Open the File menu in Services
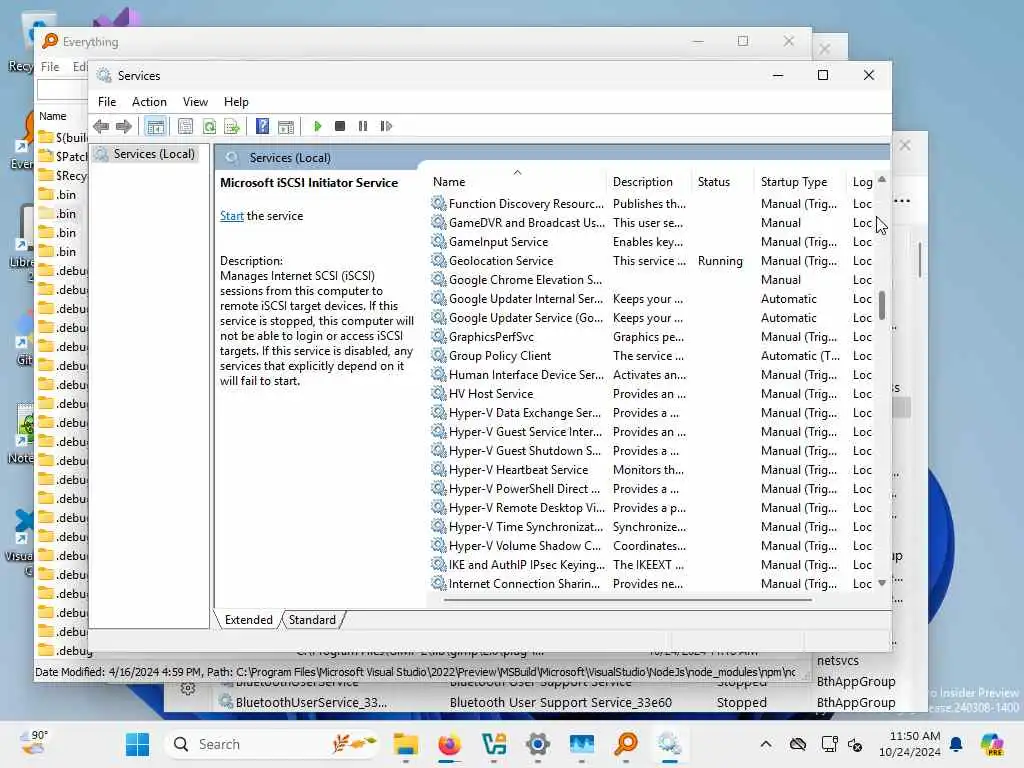Image resolution: width=1024 pixels, height=768 pixels. (107, 102)
